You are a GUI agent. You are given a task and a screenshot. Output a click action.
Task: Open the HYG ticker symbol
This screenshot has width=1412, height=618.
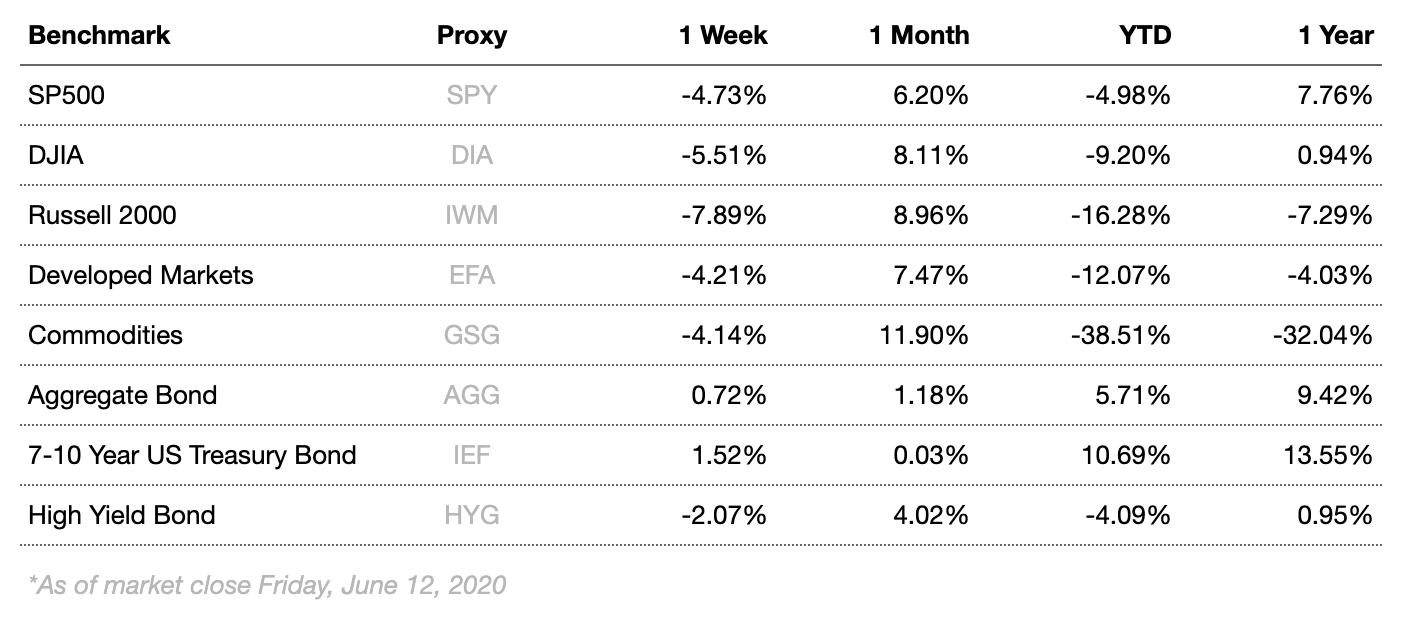[x=471, y=516]
